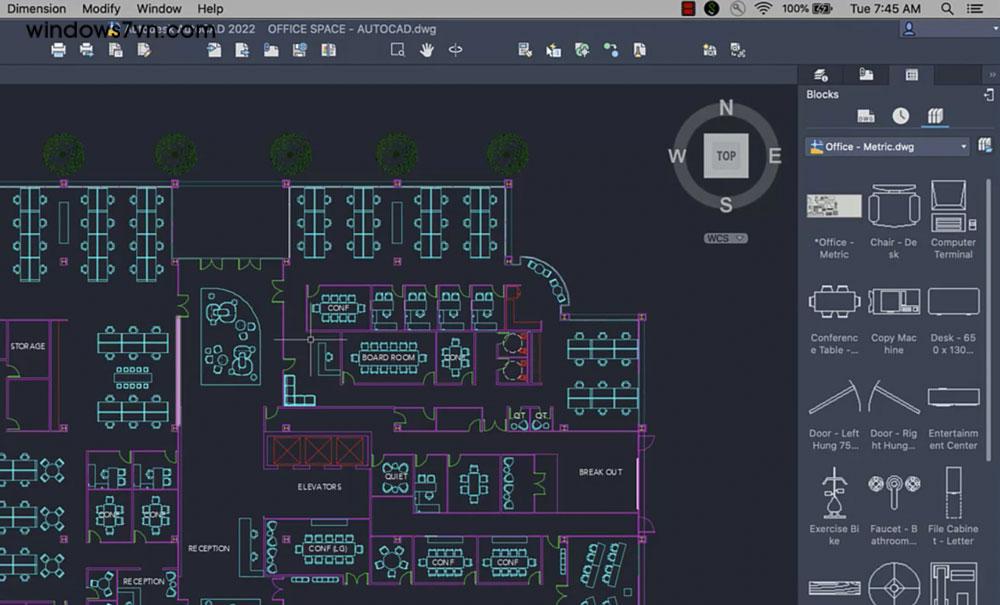Viewport: 1000px width, 605px height.
Task: Click N on the ViewCube compass
Action: [x=726, y=108]
